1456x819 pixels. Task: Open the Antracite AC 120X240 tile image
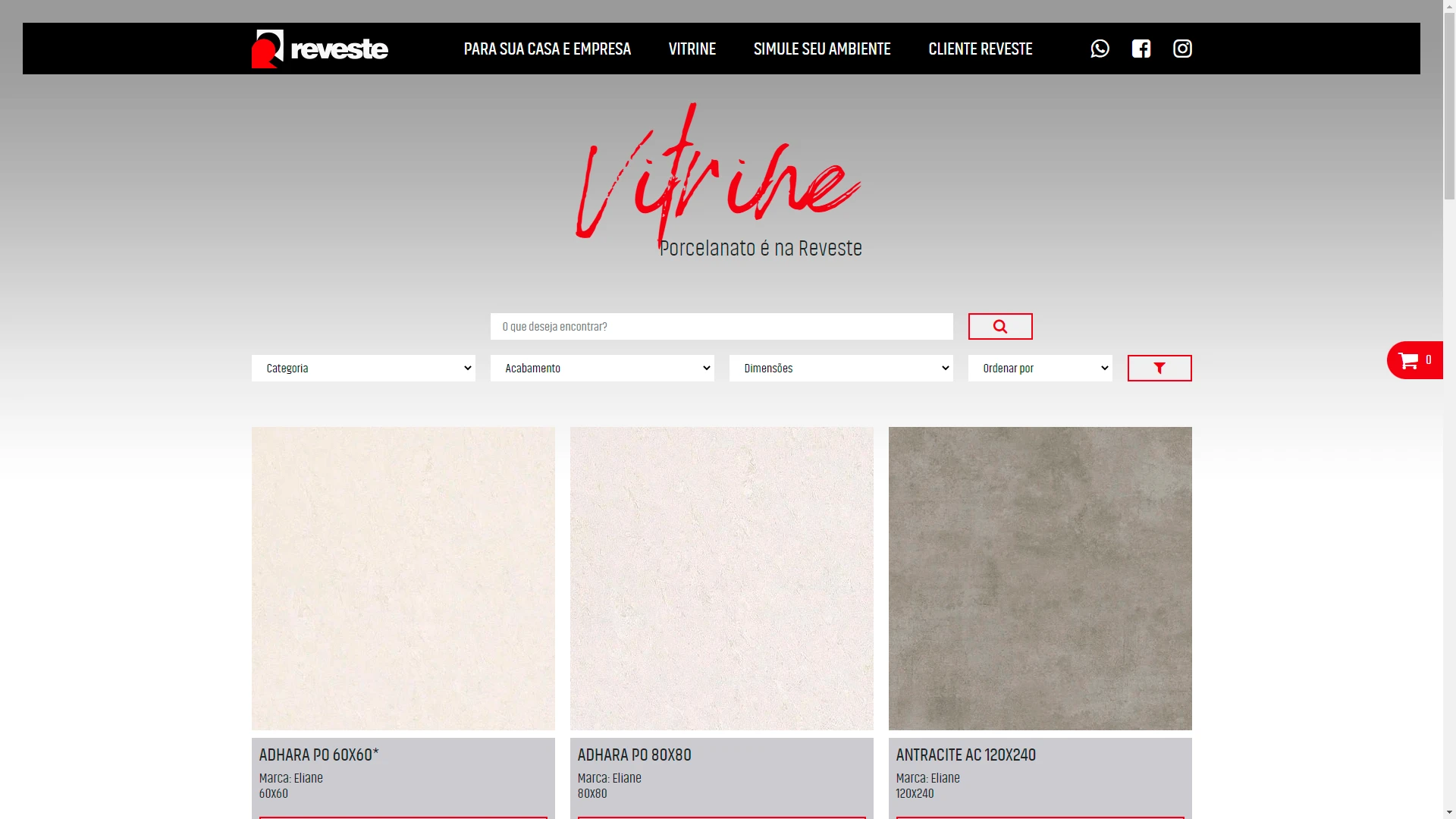[x=1040, y=579]
